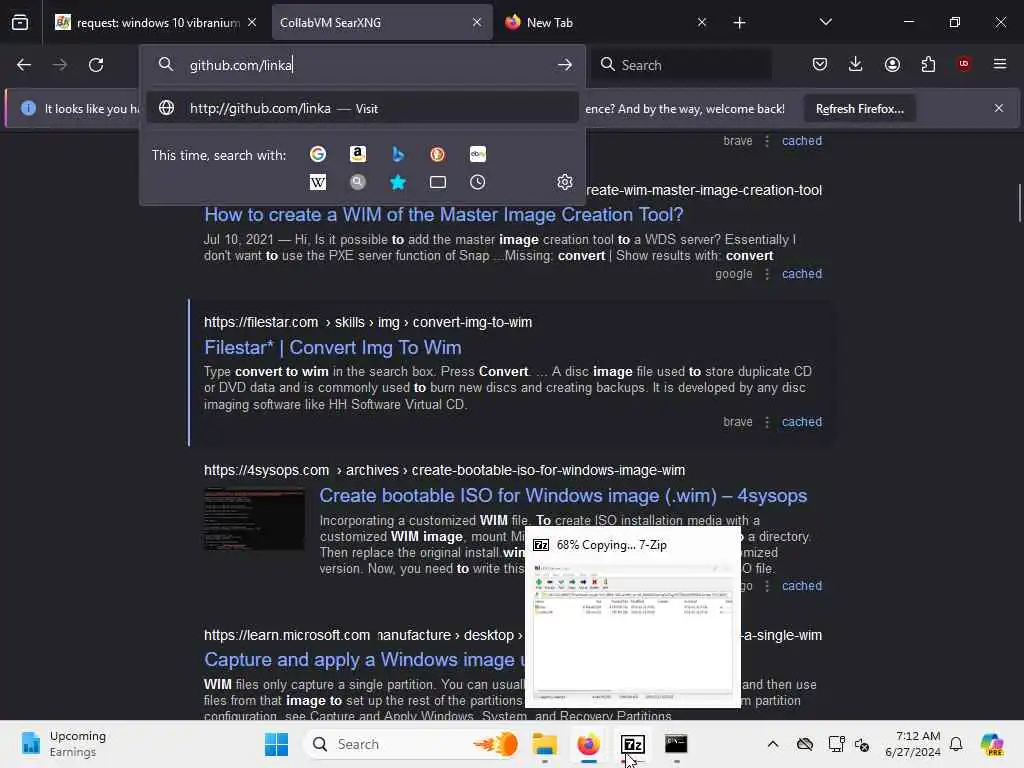The width and height of the screenshot is (1024, 768).
Task: Expand options dots beside google cached
Action: (767, 274)
